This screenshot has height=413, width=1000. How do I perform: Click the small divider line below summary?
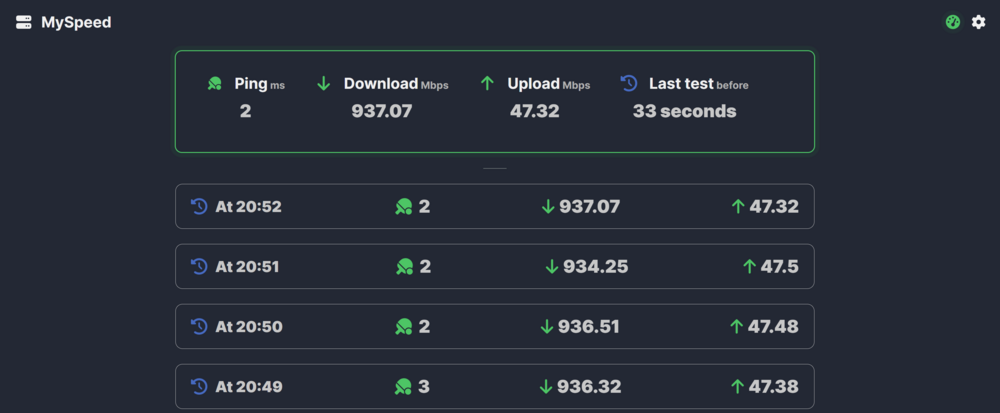click(495, 168)
